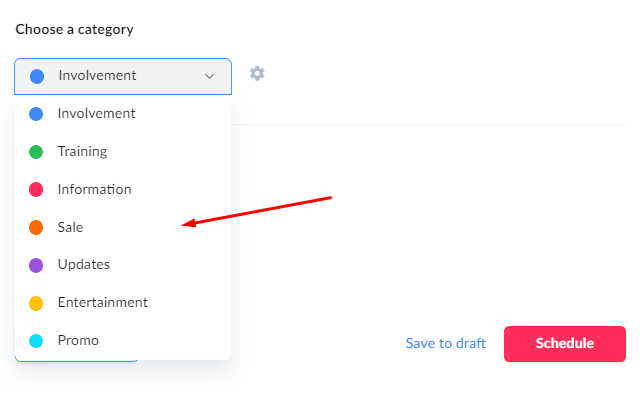
Task: Click the purple Updates color dot
Action: (x=36, y=265)
